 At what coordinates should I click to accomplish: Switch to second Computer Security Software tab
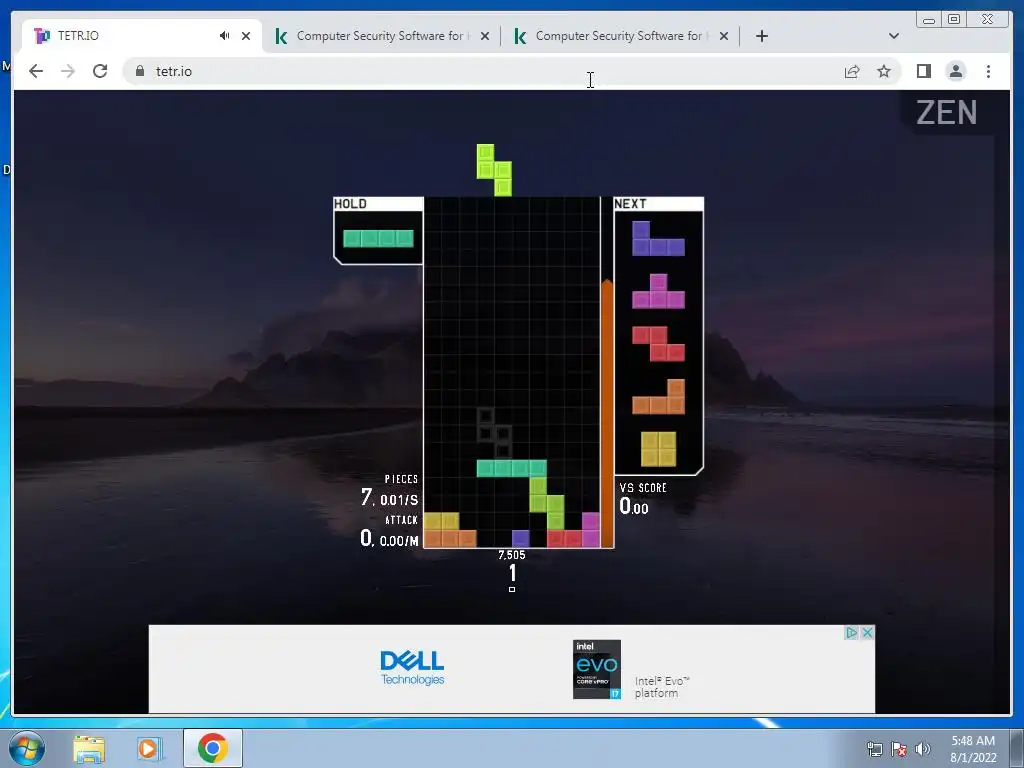(620, 36)
